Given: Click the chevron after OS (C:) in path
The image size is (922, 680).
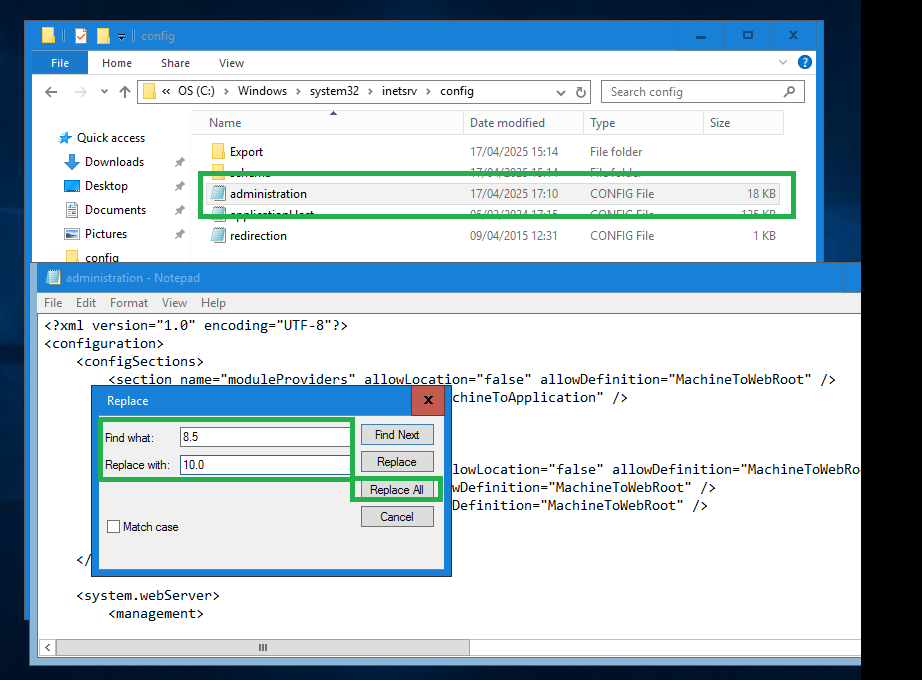Looking at the screenshot, I should tap(226, 91).
